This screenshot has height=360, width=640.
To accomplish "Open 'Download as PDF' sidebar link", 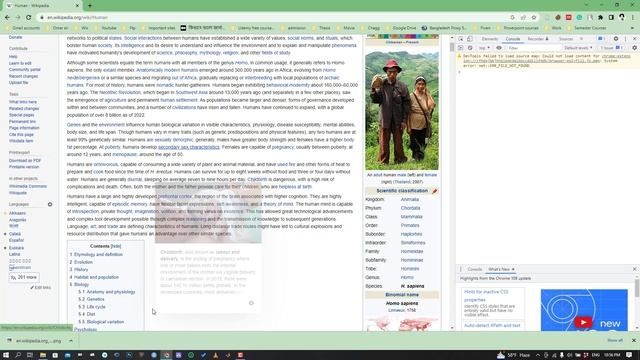I will coord(25,160).
